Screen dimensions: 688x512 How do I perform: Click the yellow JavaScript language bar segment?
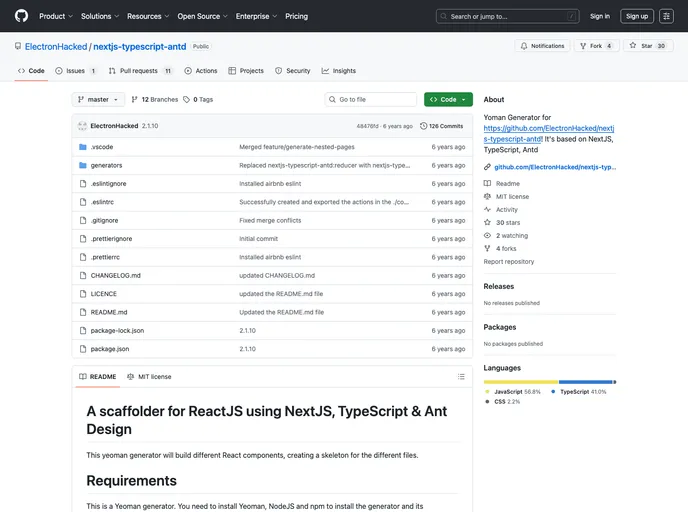(521, 382)
